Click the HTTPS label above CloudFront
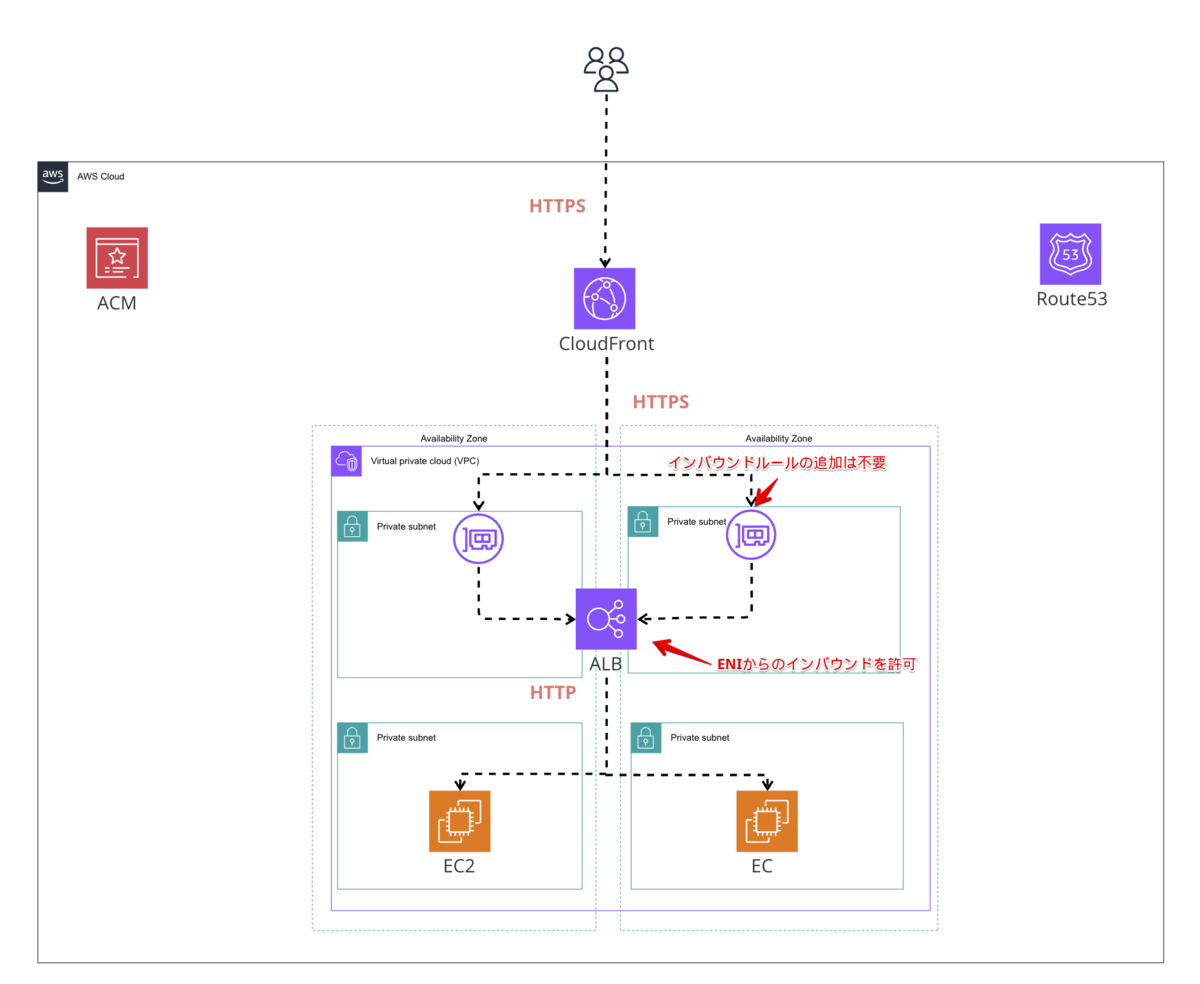Screen dimensions: 1200x984 pyautogui.click(x=557, y=206)
